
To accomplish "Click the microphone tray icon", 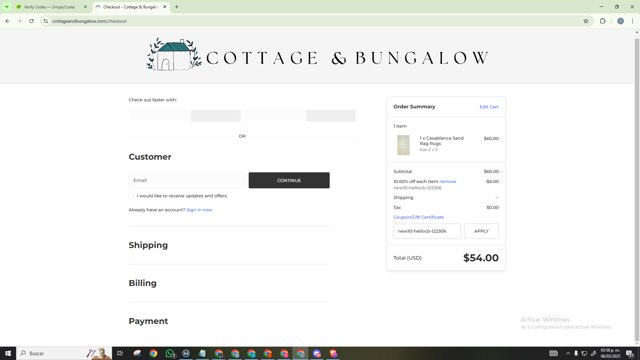I will click(576, 353).
